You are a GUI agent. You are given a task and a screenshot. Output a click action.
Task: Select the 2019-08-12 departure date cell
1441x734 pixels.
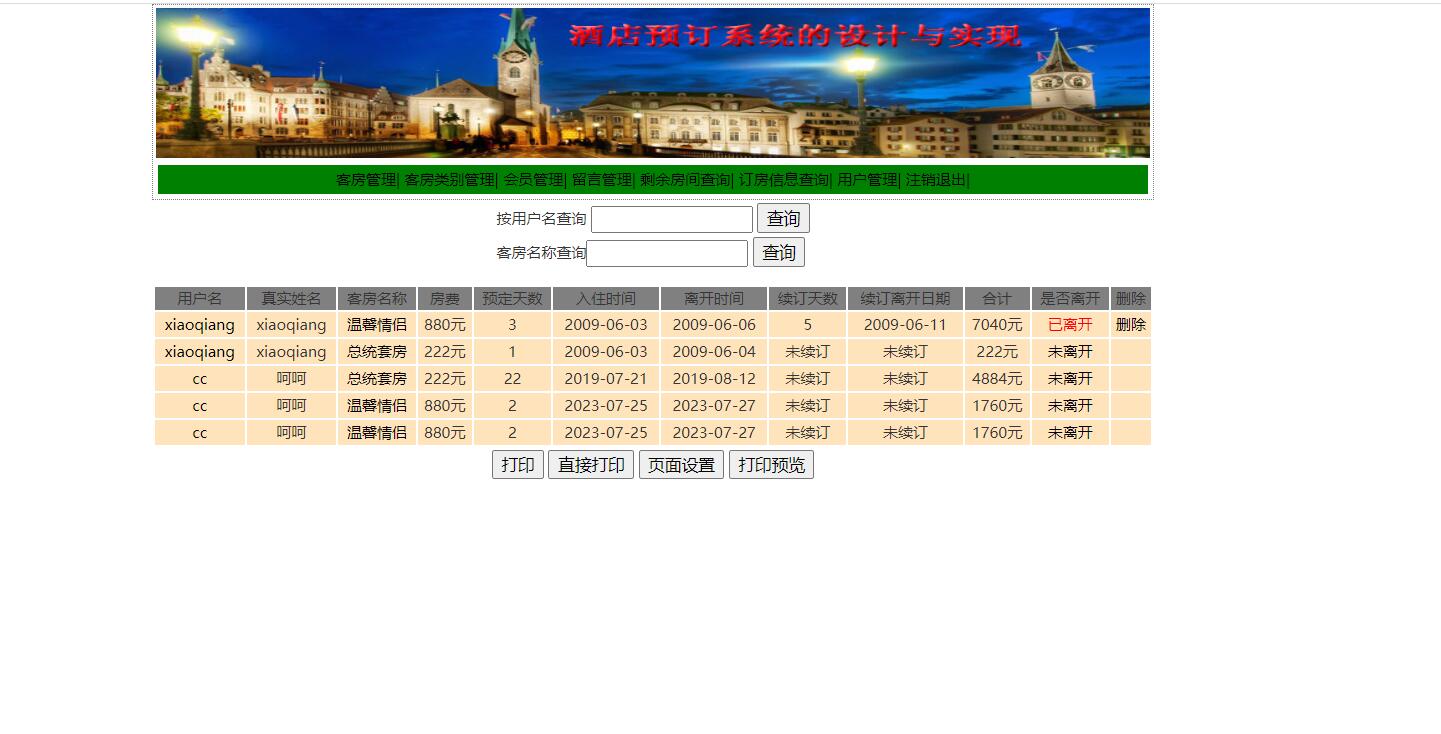tap(714, 379)
